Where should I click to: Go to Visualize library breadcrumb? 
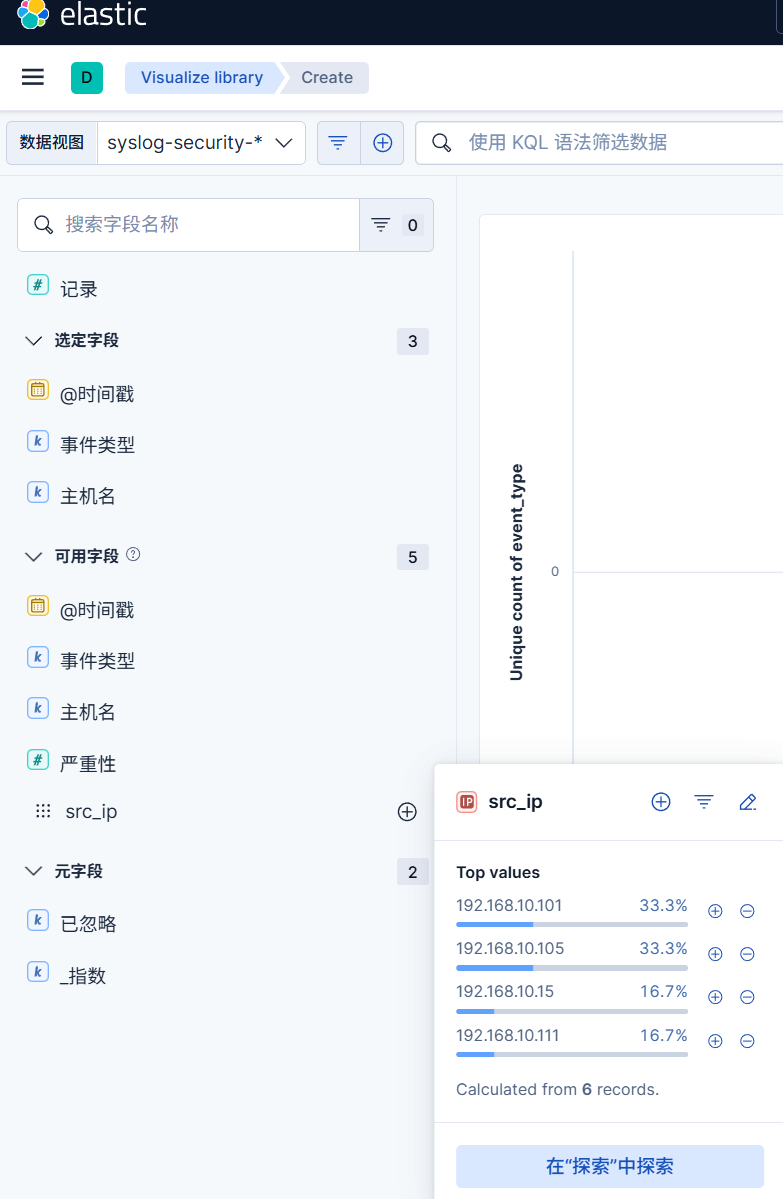[201, 77]
